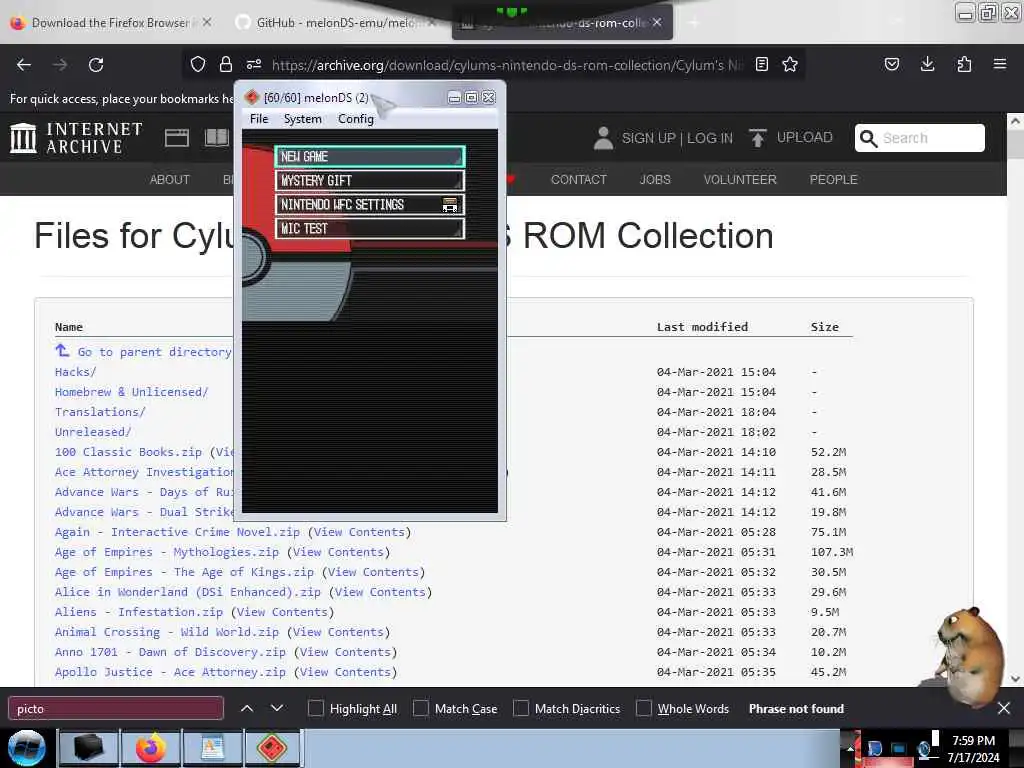Open Translations/ directory
The height and width of the screenshot is (768, 1024).
coord(100,412)
